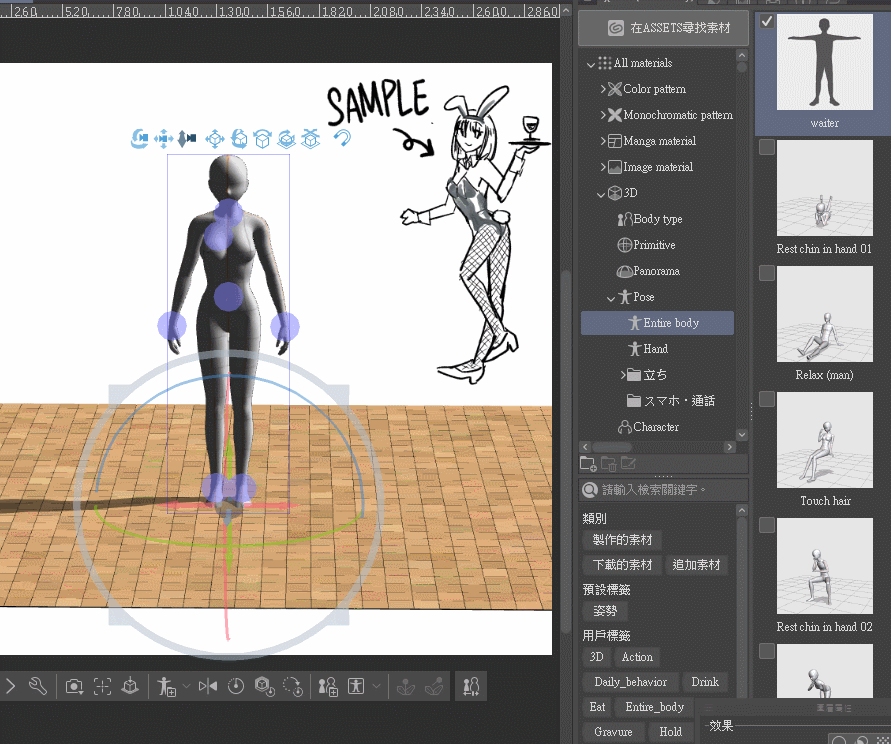This screenshot has width=891, height=744.
Task: Filter by Daily_behavior user tag
Action: [630, 682]
